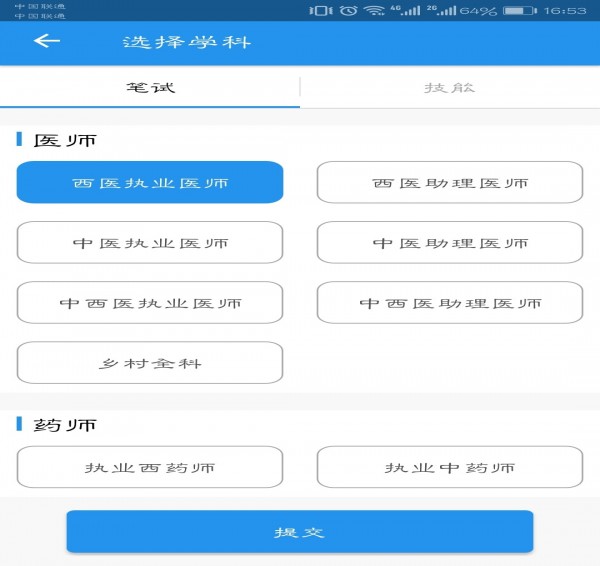Tap the 4G signal strength icon
Image resolution: width=600 pixels, height=566 pixels.
coord(405,10)
